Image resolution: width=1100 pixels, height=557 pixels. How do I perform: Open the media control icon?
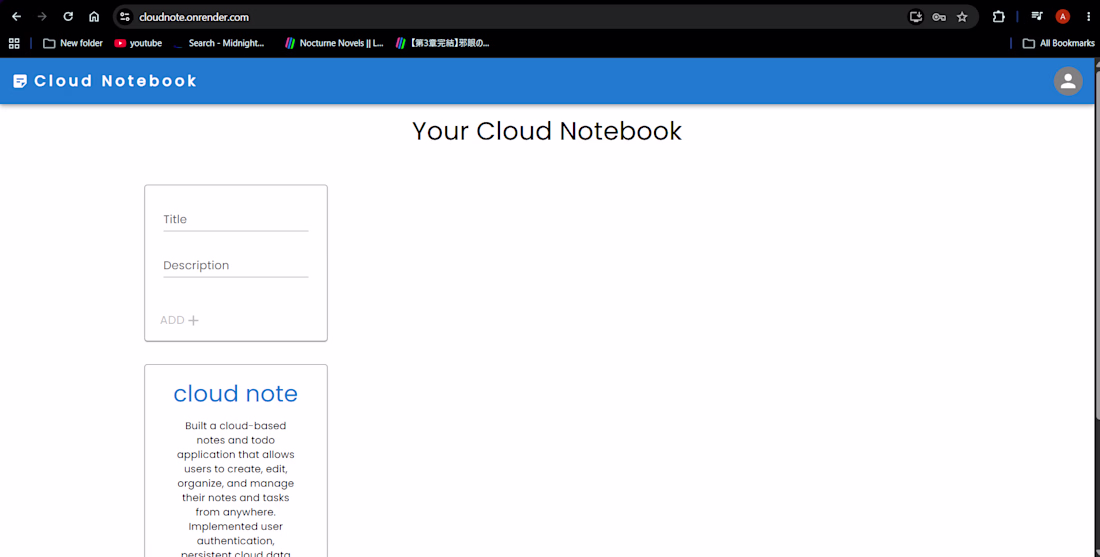coord(1037,17)
